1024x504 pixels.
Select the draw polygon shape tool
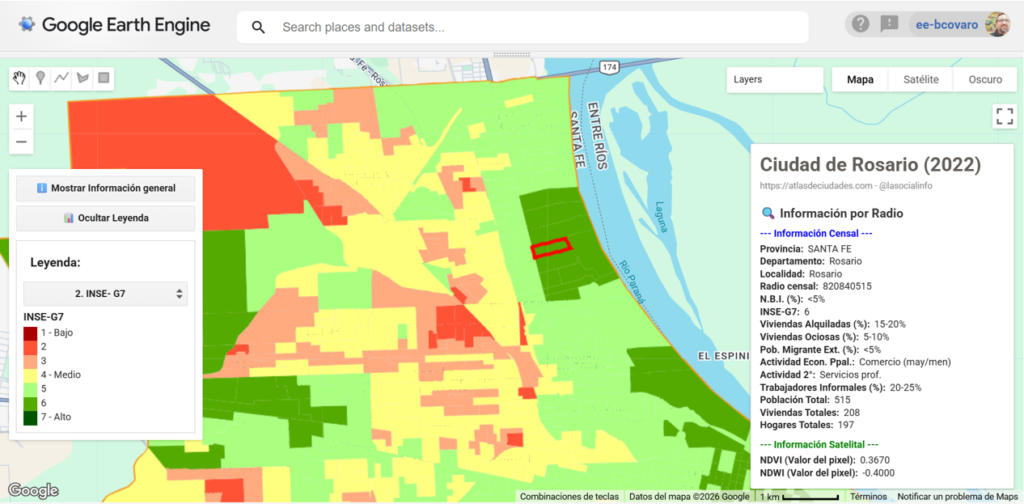83,78
